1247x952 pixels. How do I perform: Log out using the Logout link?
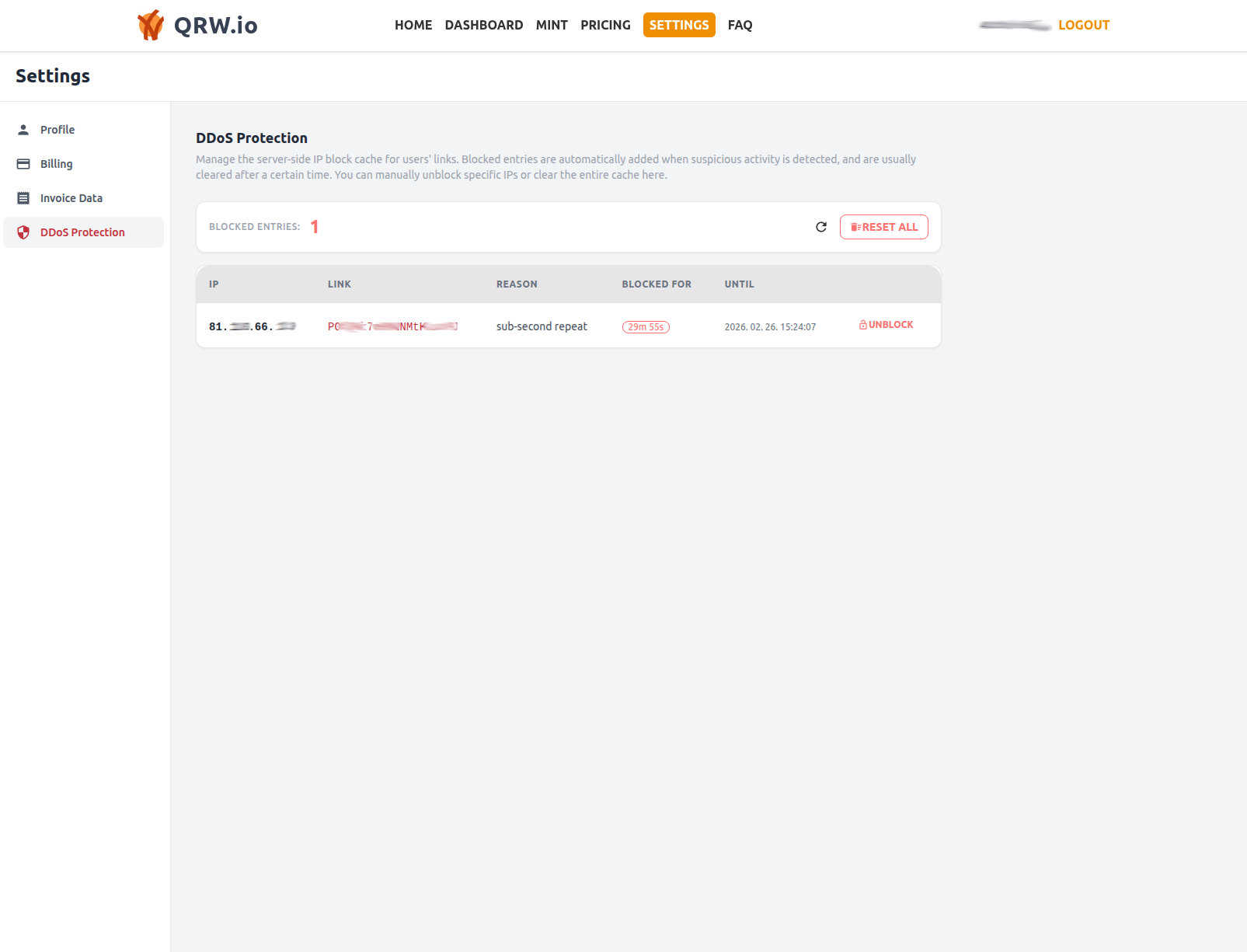click(x=1083, y=25)
